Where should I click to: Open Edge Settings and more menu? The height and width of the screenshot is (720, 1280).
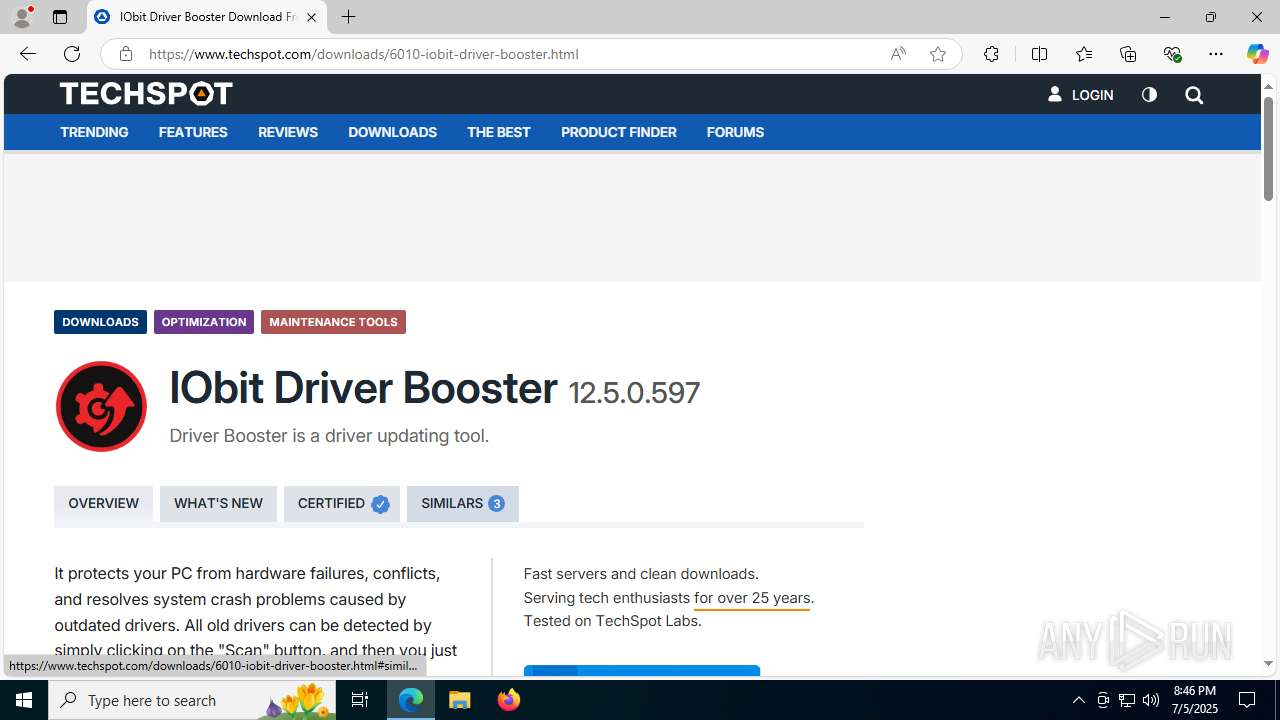point(1216,54)
